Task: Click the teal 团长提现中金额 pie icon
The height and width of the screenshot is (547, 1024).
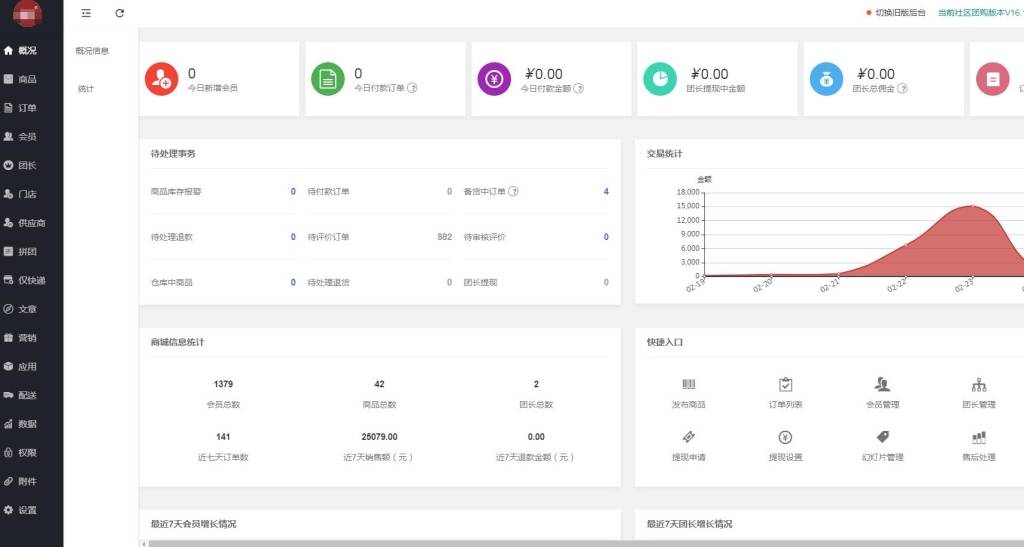Action: pyautogui.click(x=660, y=79)
